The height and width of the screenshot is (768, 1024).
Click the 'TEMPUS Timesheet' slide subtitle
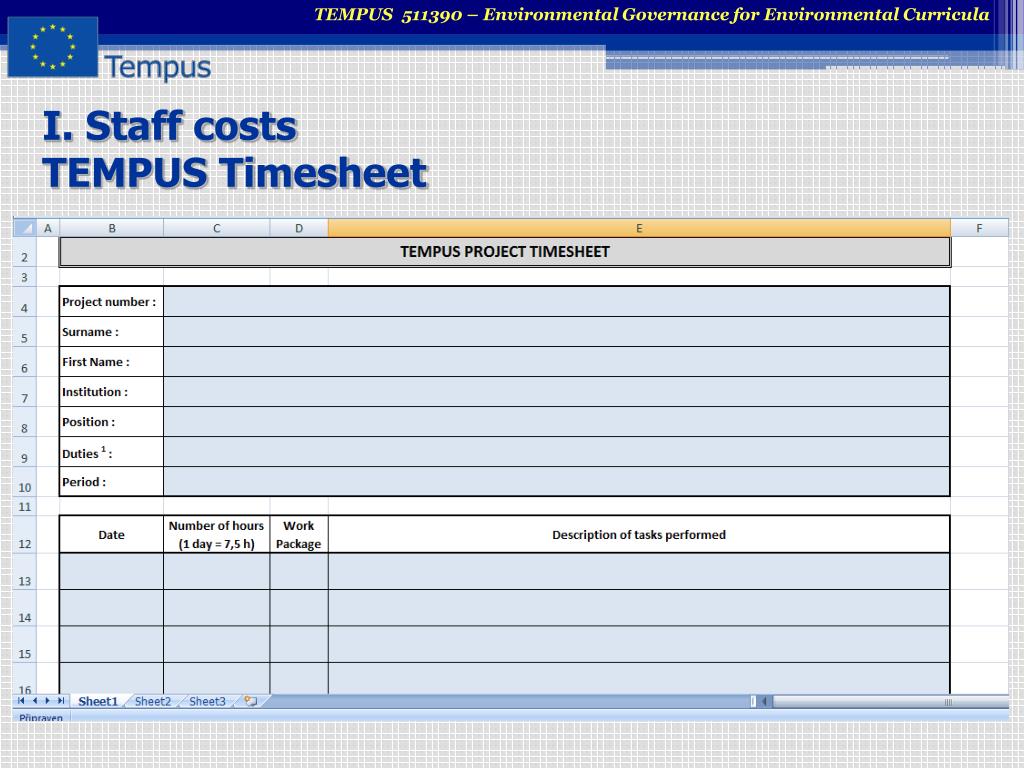pos(235,172)
